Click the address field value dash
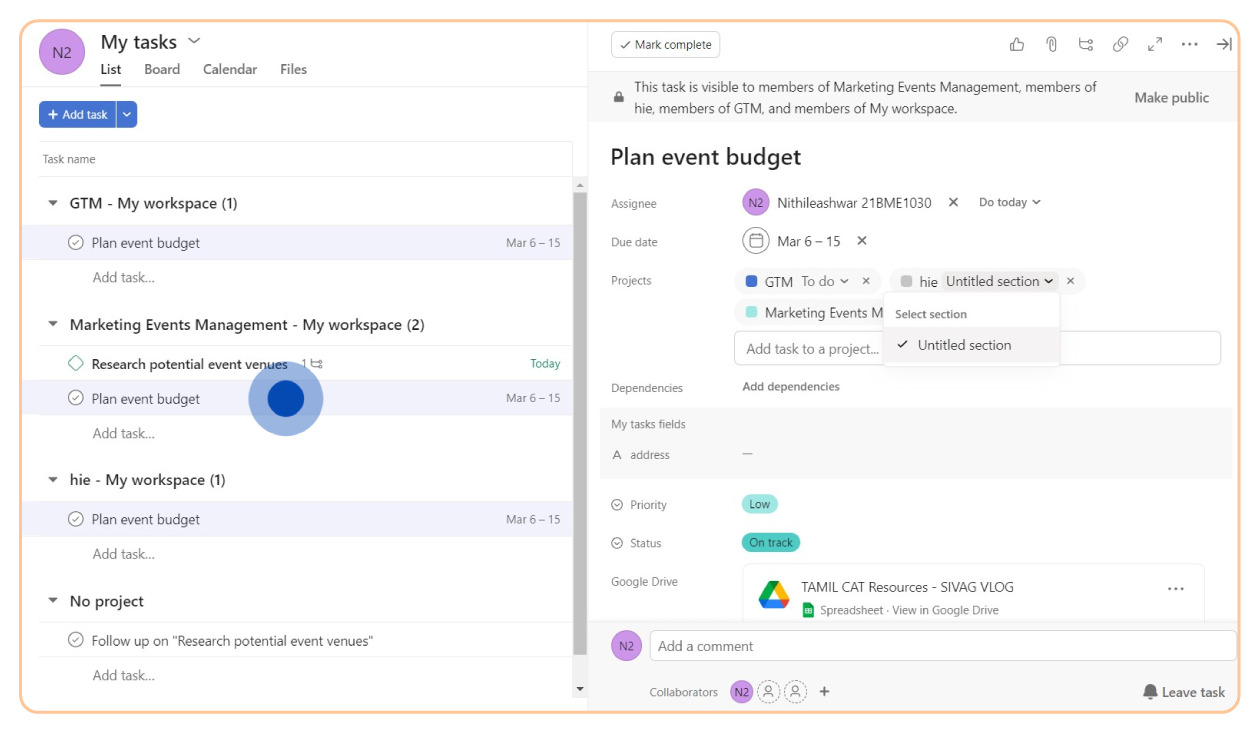 [x=747, y=454]
